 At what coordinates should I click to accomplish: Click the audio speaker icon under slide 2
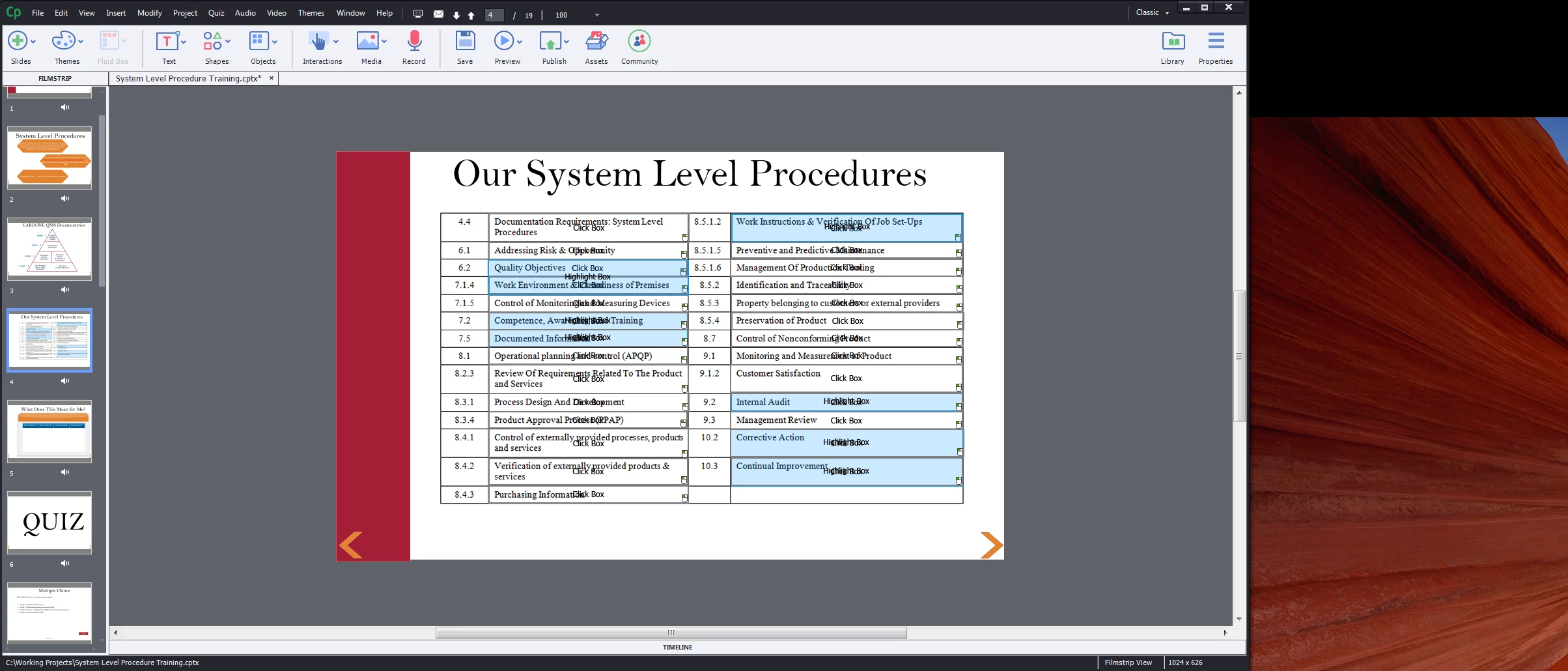(x=65, y=199)
